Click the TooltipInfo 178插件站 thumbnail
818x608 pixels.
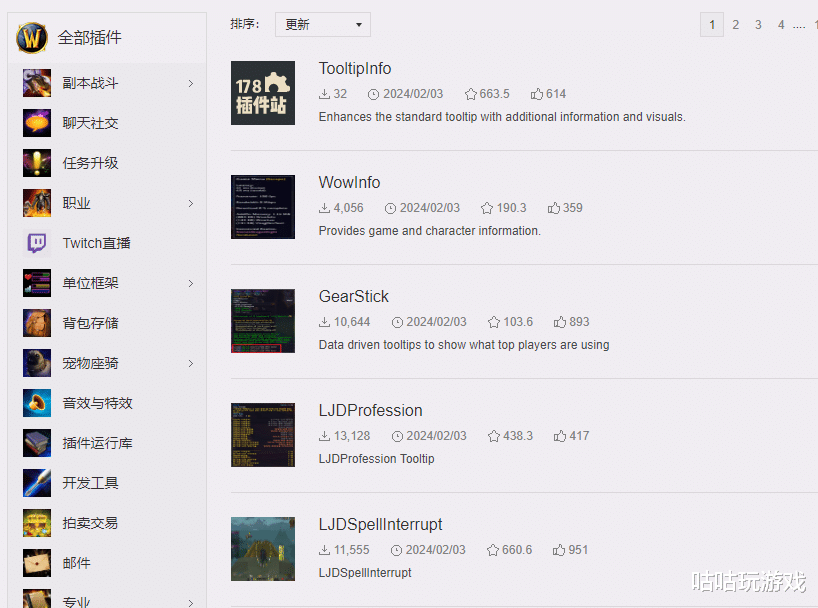(263, 93)
